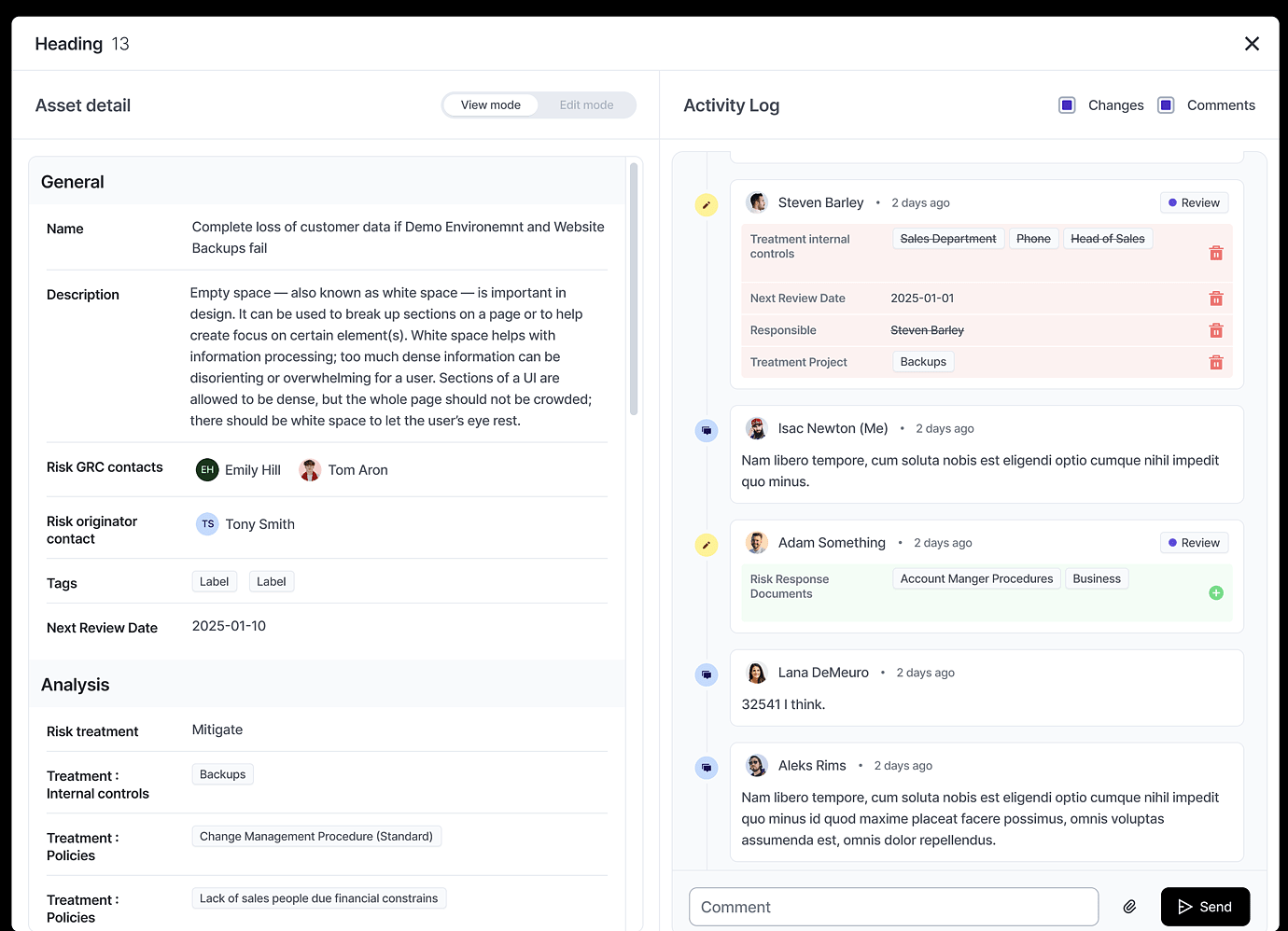This screenshot has height=931, width=1288.
Task: Click the green plus on Risk Response Documents
Action: pyautogui.click(x=1215, y=592)
